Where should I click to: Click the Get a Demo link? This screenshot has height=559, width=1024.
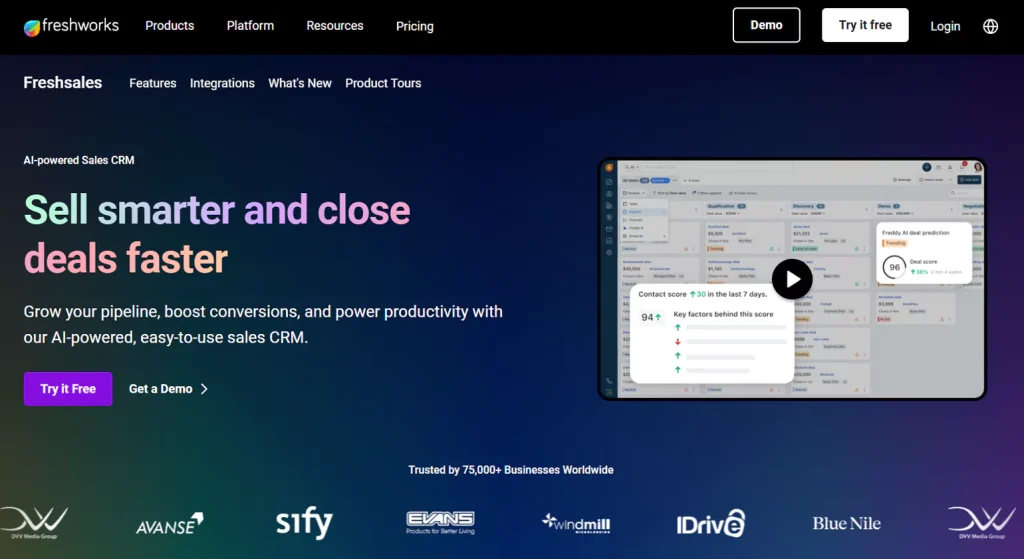[168, 389]
